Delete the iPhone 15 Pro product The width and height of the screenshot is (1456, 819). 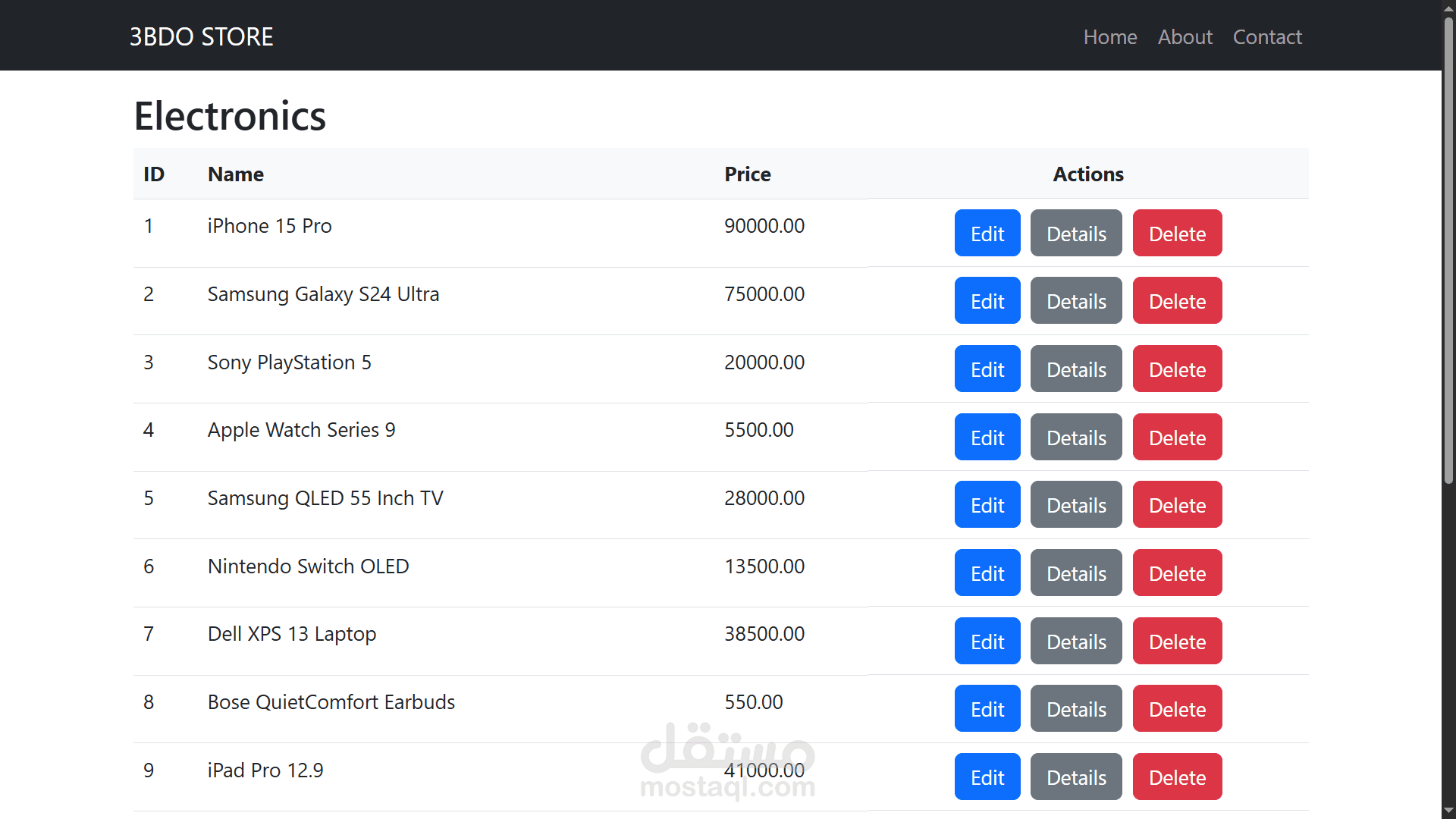[1177, 233]
